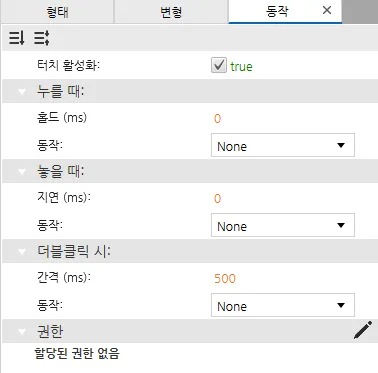Collapse the 권한 section
Viewport: 378px width, 373px height.
(22, 331)
